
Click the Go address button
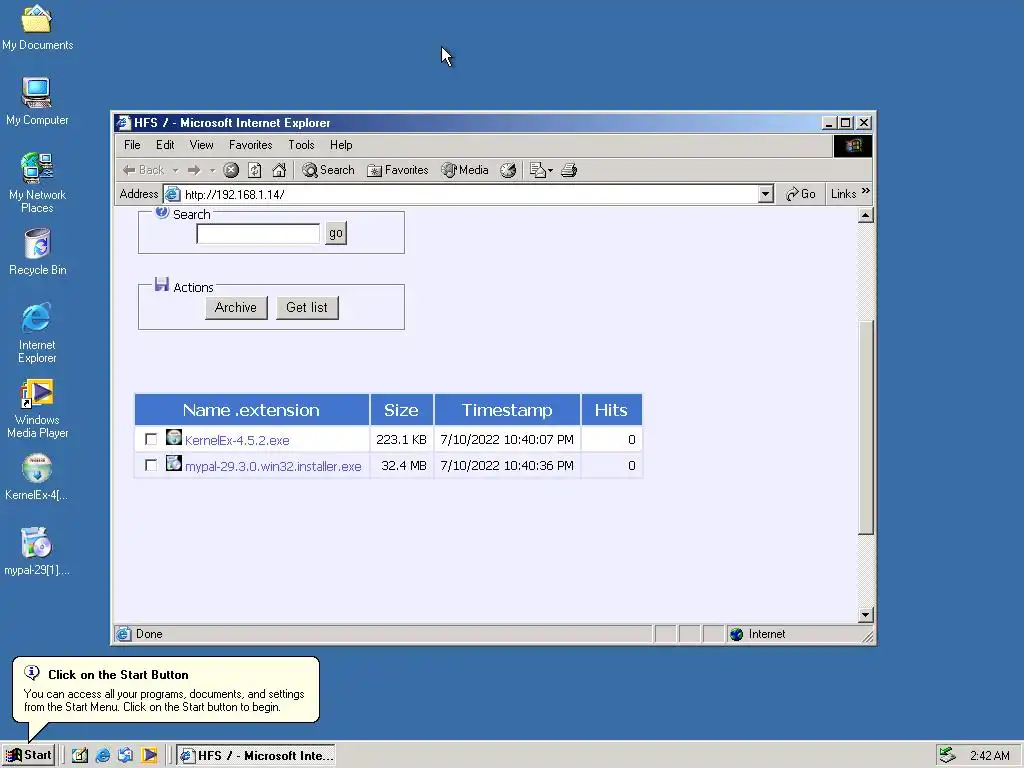coord(801,194)
